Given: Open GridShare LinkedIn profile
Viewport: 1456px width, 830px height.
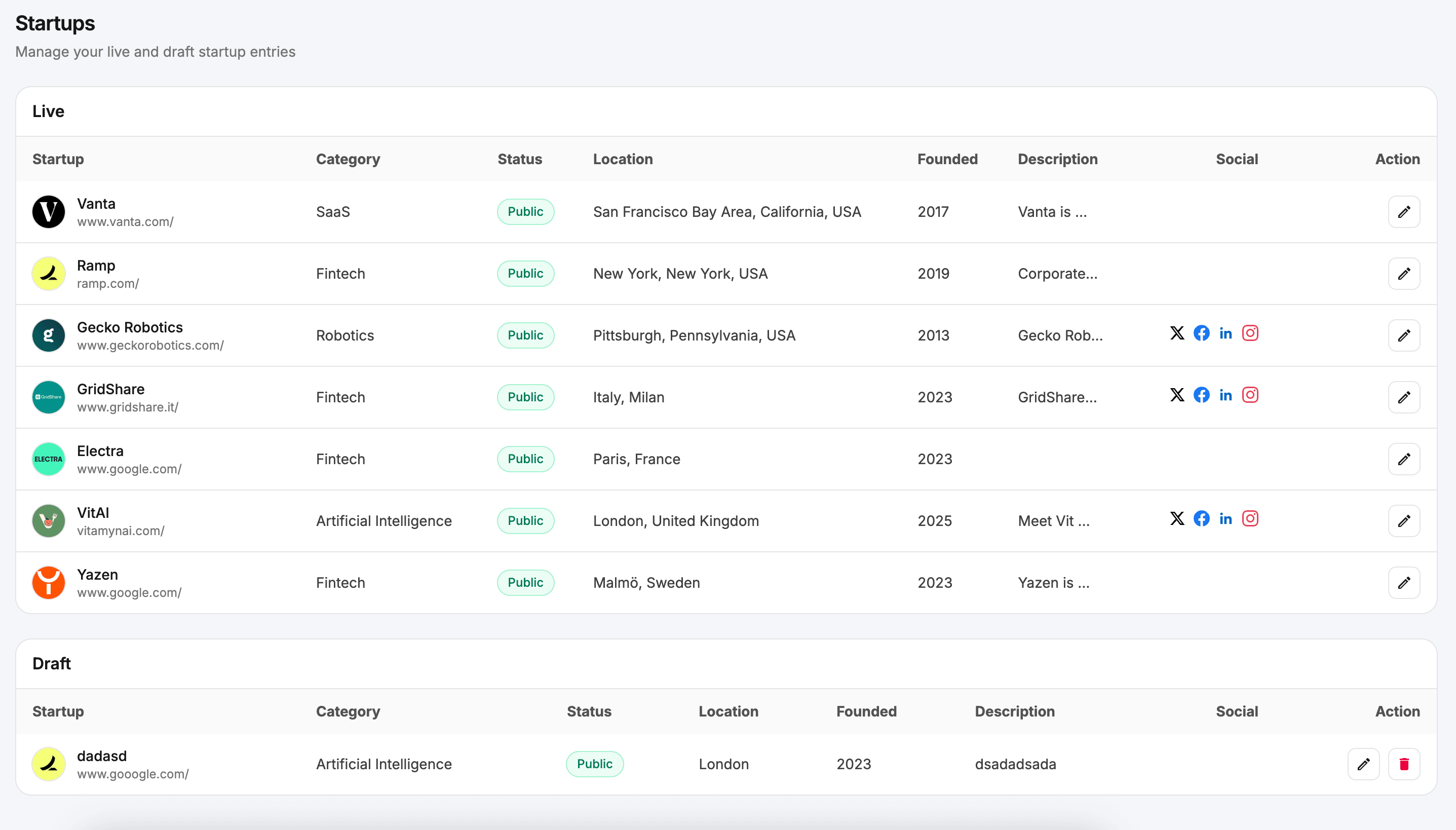Looking at the screenshot, I should point(1226,394).
